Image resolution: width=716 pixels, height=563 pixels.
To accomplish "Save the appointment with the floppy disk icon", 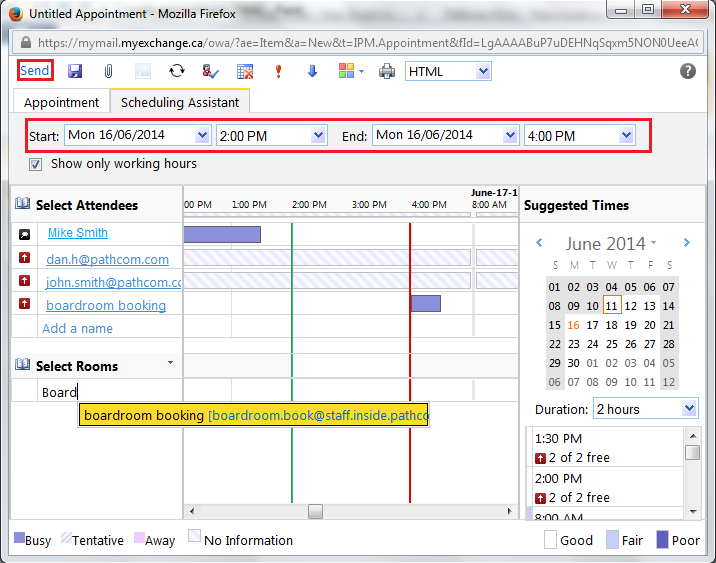I will [75, 71].
